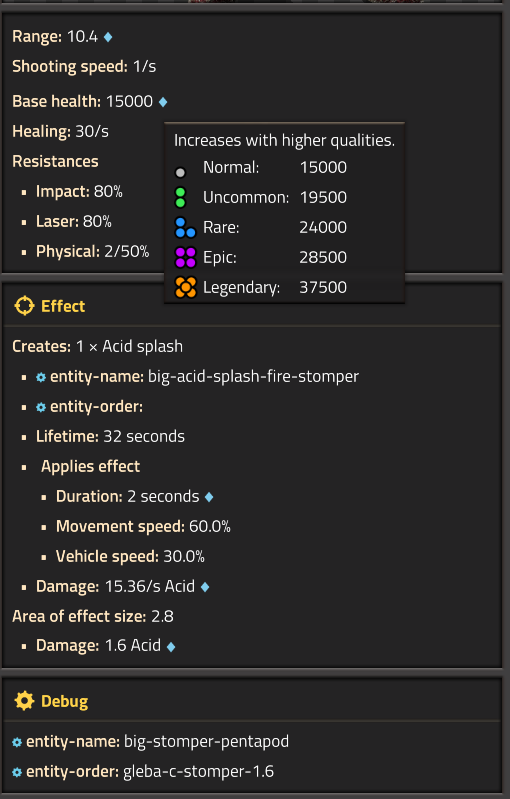
Task: Click the small gear before big-stomper-pentapod
Action: (x=17, y=742)
